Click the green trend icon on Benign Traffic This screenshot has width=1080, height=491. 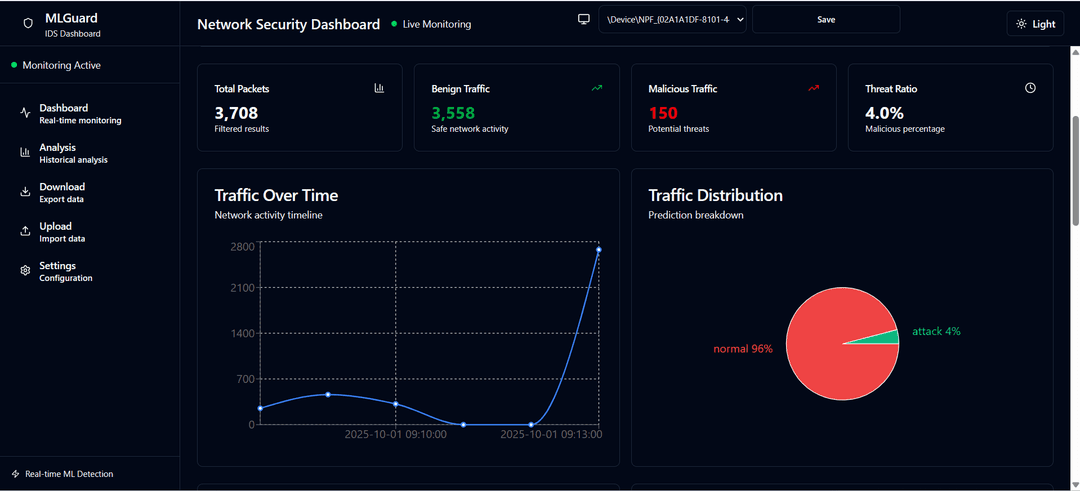[x=597, y=88]
